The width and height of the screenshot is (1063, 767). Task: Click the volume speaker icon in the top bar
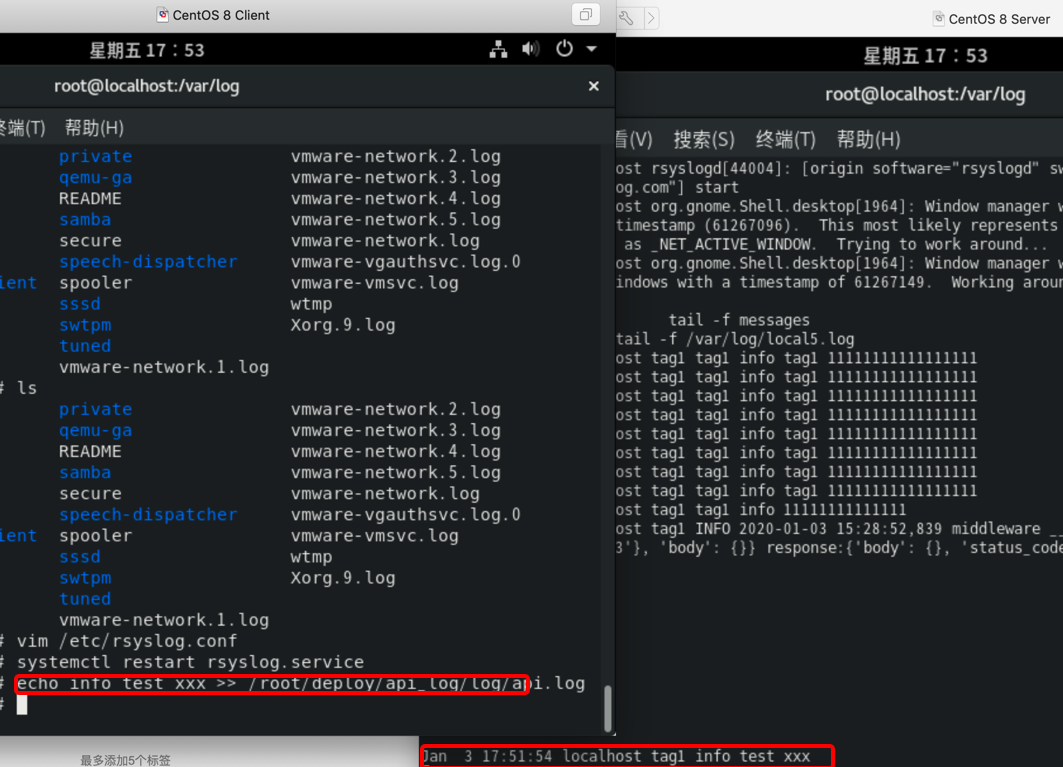530,49
